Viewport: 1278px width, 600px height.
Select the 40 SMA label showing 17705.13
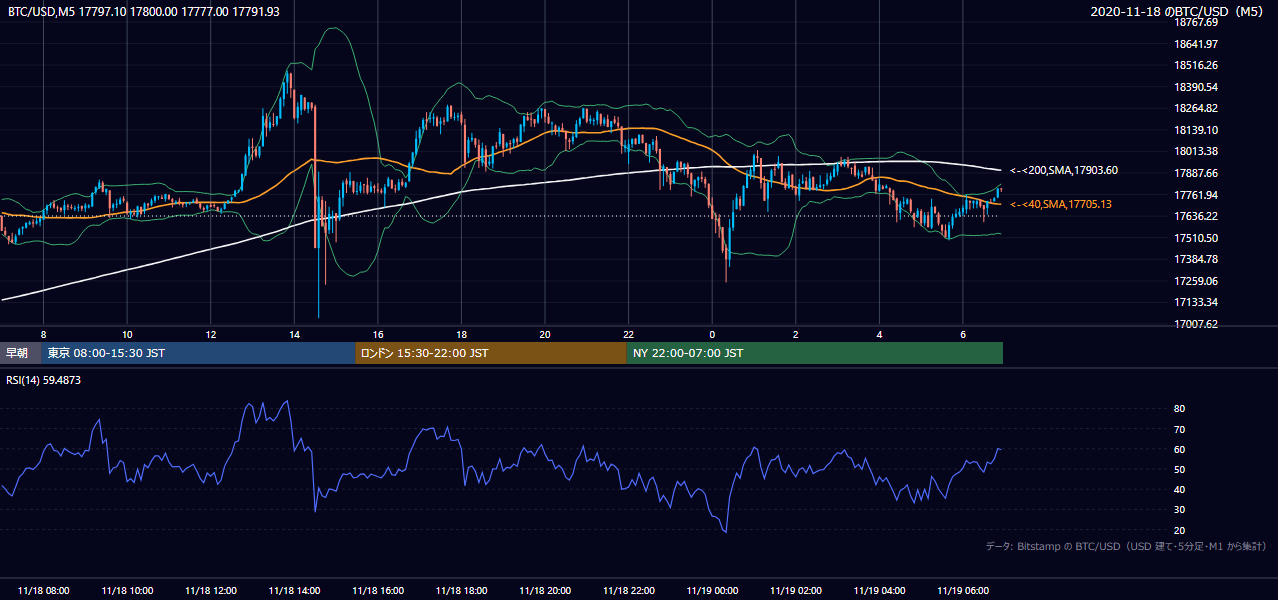(x=1061, y=204)
